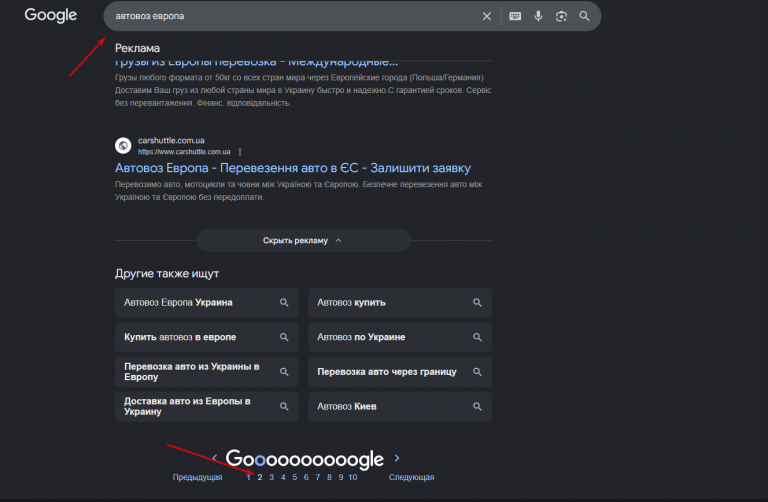Image resolution: width=768 pixels, height=502 pixels.
Task: Go to results page 4
Action: click(x=283, y=477)
